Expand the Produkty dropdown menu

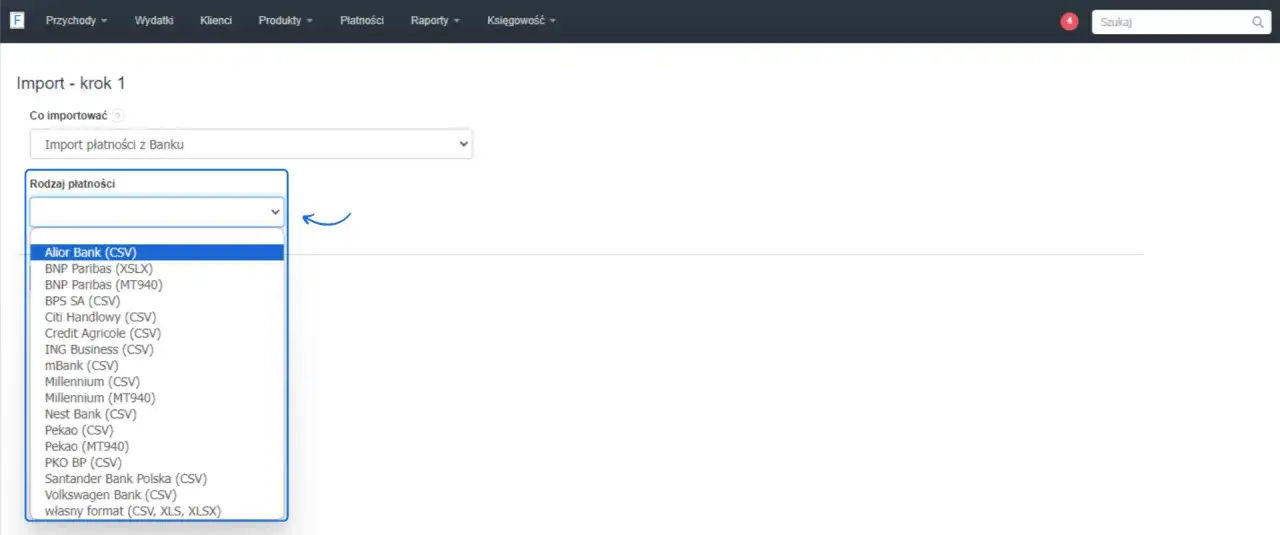285,20
